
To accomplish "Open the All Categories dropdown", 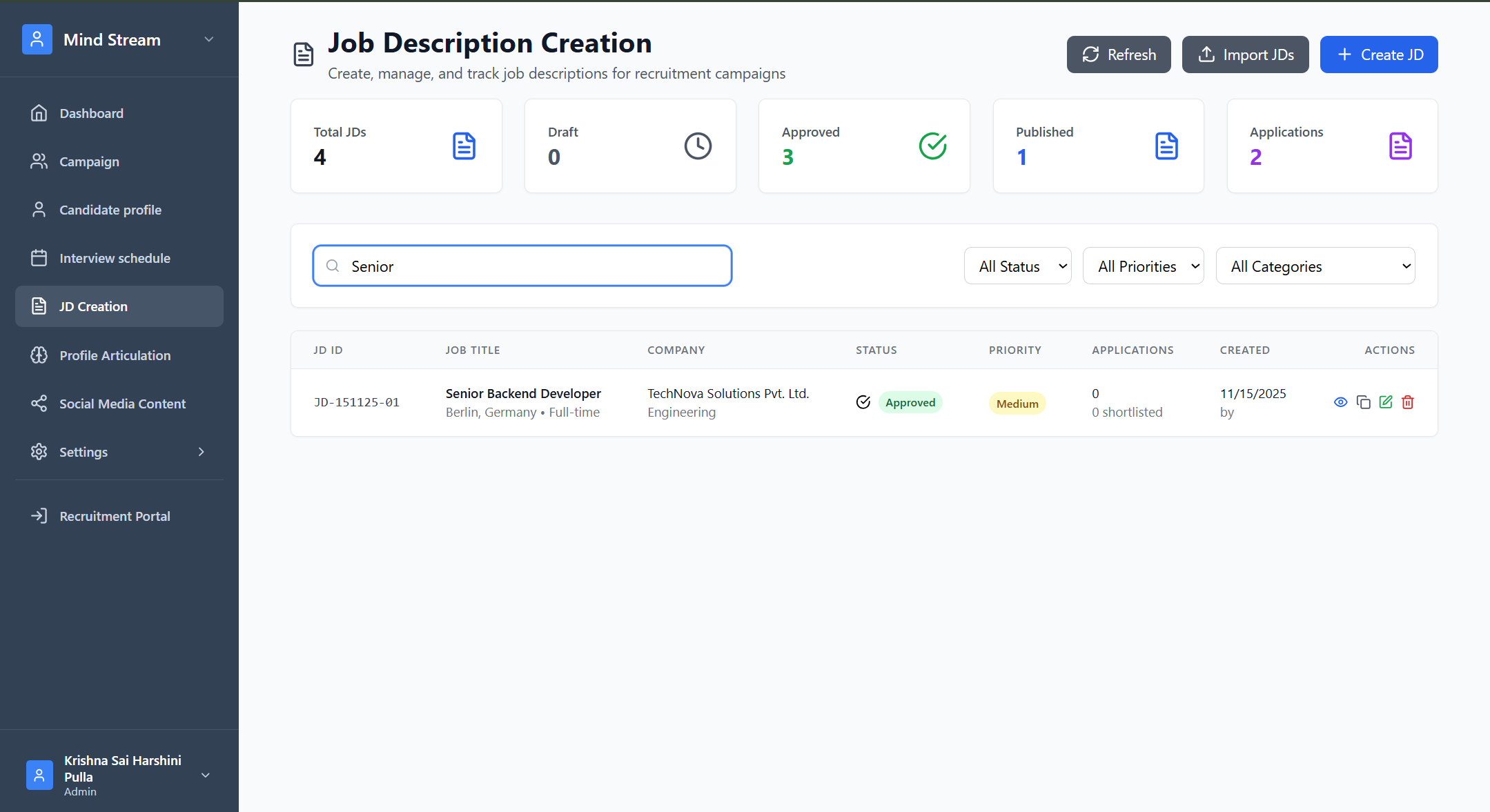I will point(1315,266).
